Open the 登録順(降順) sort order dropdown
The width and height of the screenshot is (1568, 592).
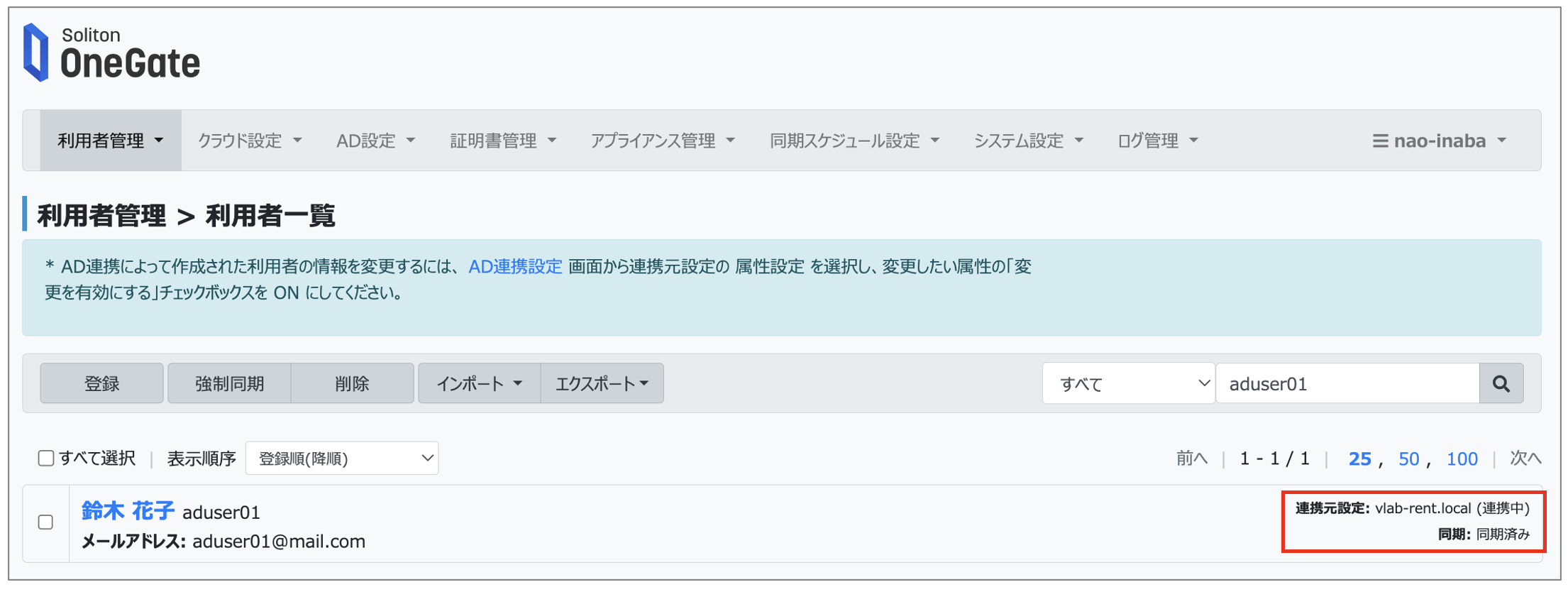pos(342,458)
